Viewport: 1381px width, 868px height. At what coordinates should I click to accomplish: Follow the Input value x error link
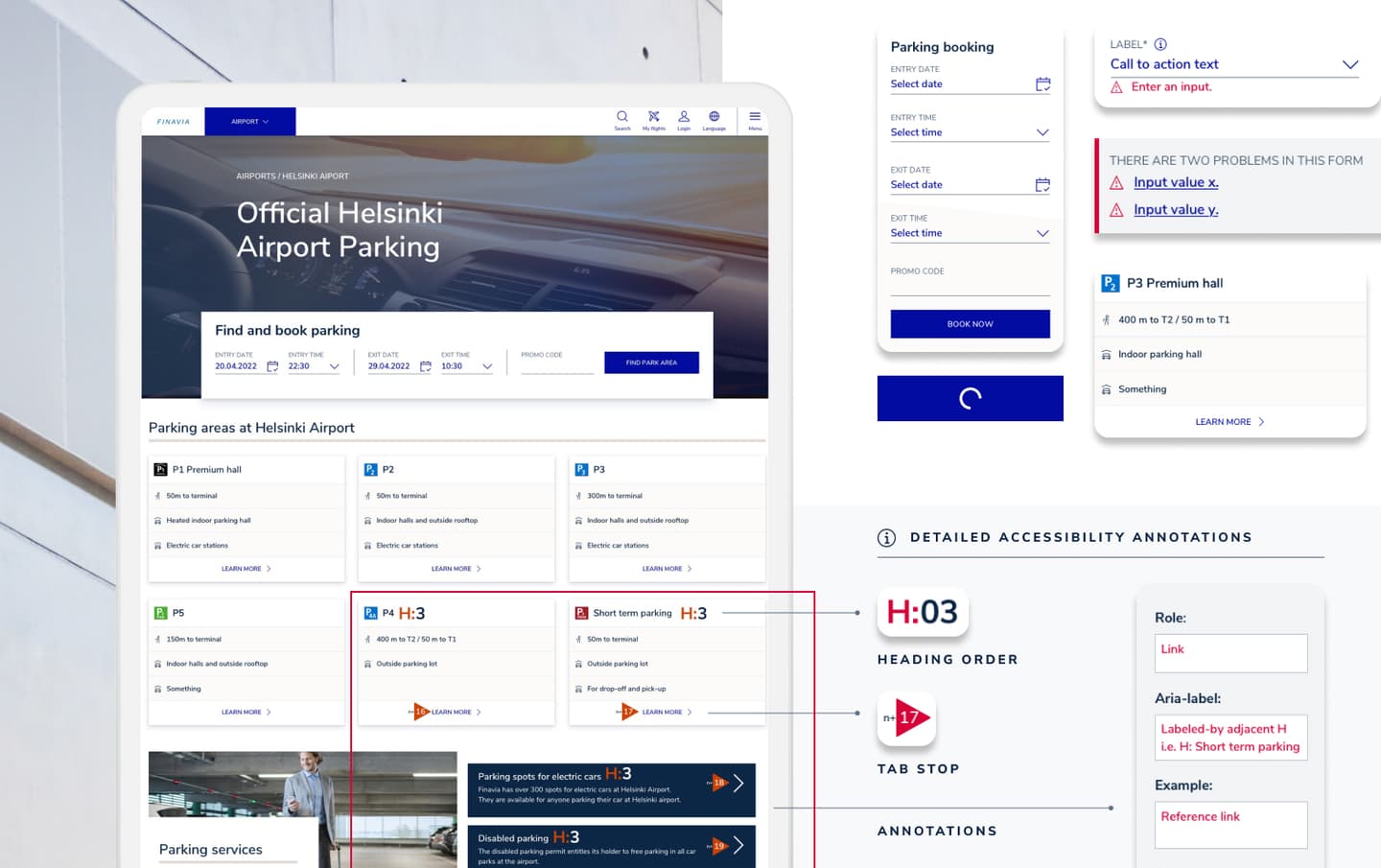click(1176, 182)
